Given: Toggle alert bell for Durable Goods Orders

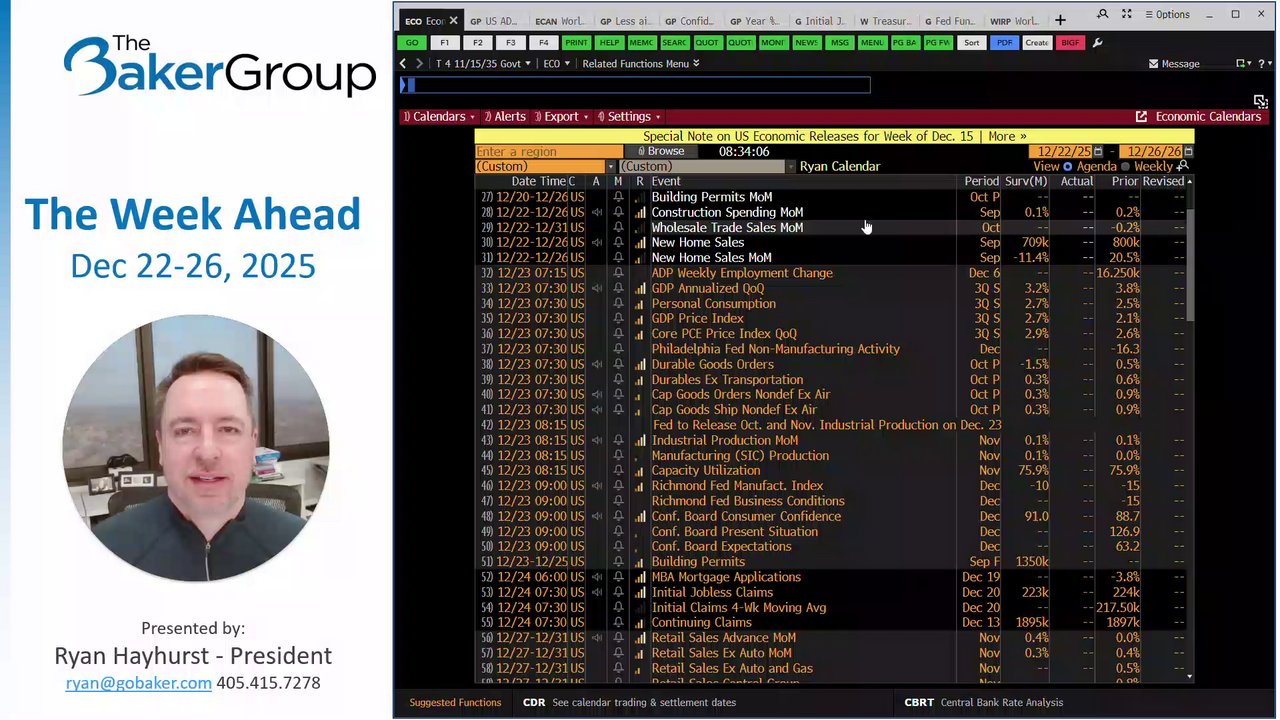Looking at the screenshot, I should click(618, 364).
